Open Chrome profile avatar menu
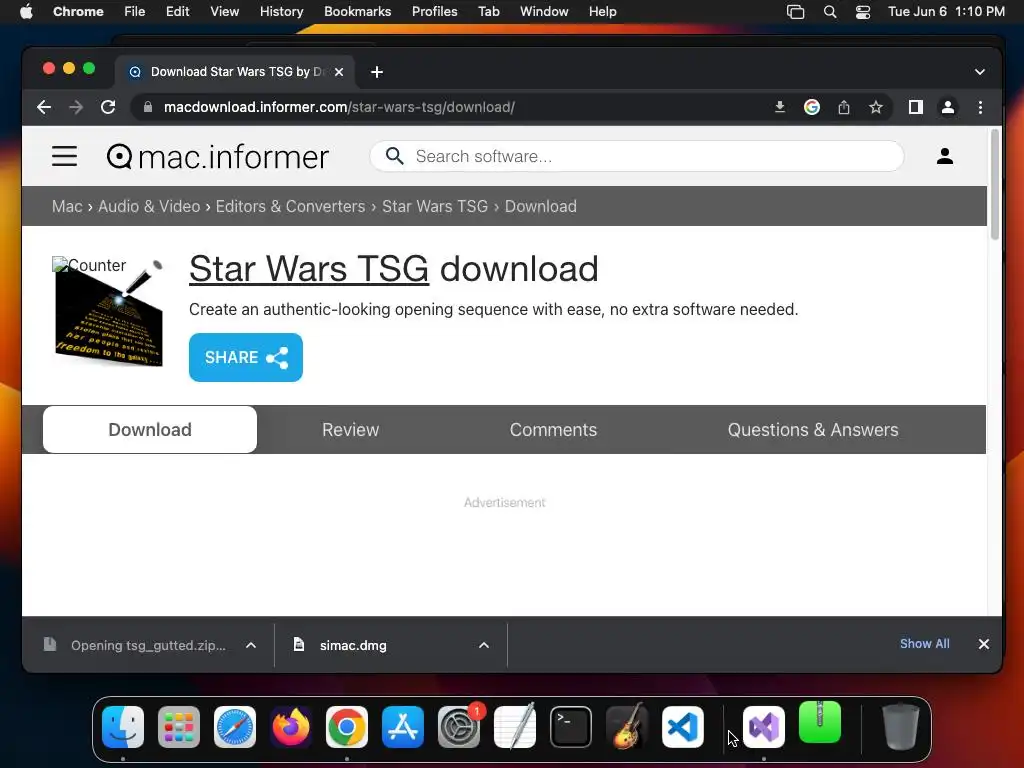Viewport: 1024px width, 768px height. click(x=948, y=107)
